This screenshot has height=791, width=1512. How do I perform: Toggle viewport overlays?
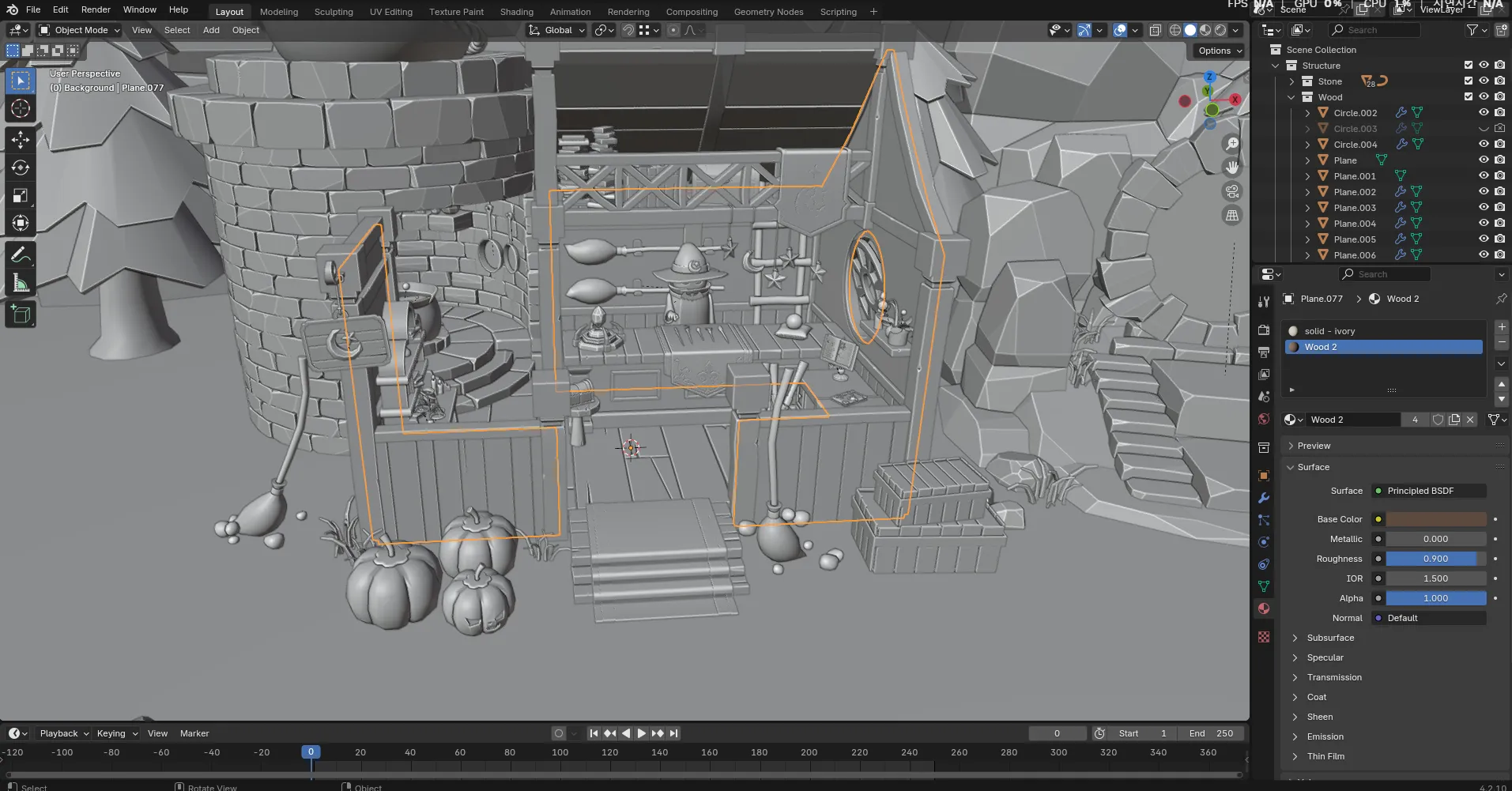(x=1120, y=30)
